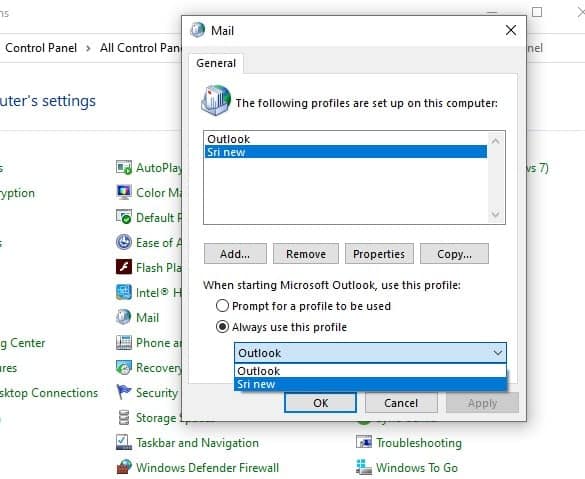Confirm with the OK button
The height and width of the screenshot is (479, 585).
[x=320, y=403]
